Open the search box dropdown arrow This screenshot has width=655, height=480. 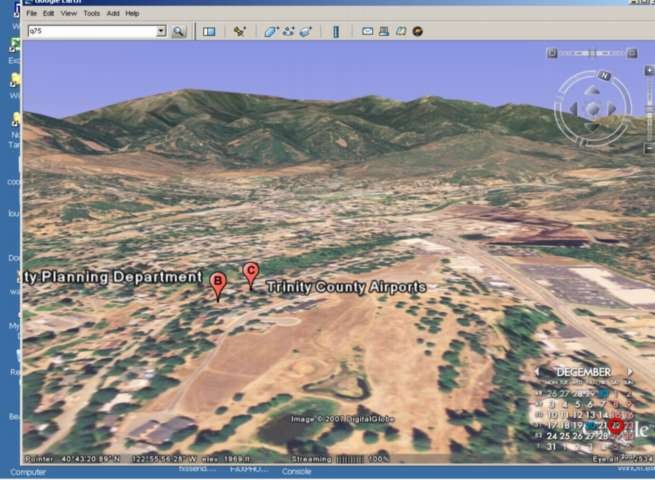(161, 32)
